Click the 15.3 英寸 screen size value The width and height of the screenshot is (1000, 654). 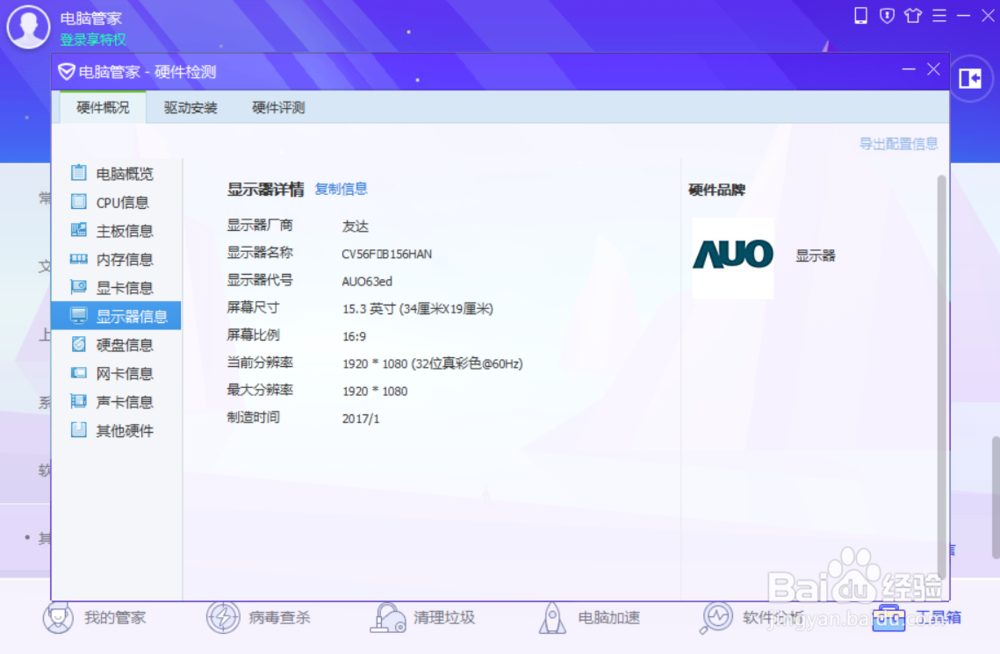(418, 309)
